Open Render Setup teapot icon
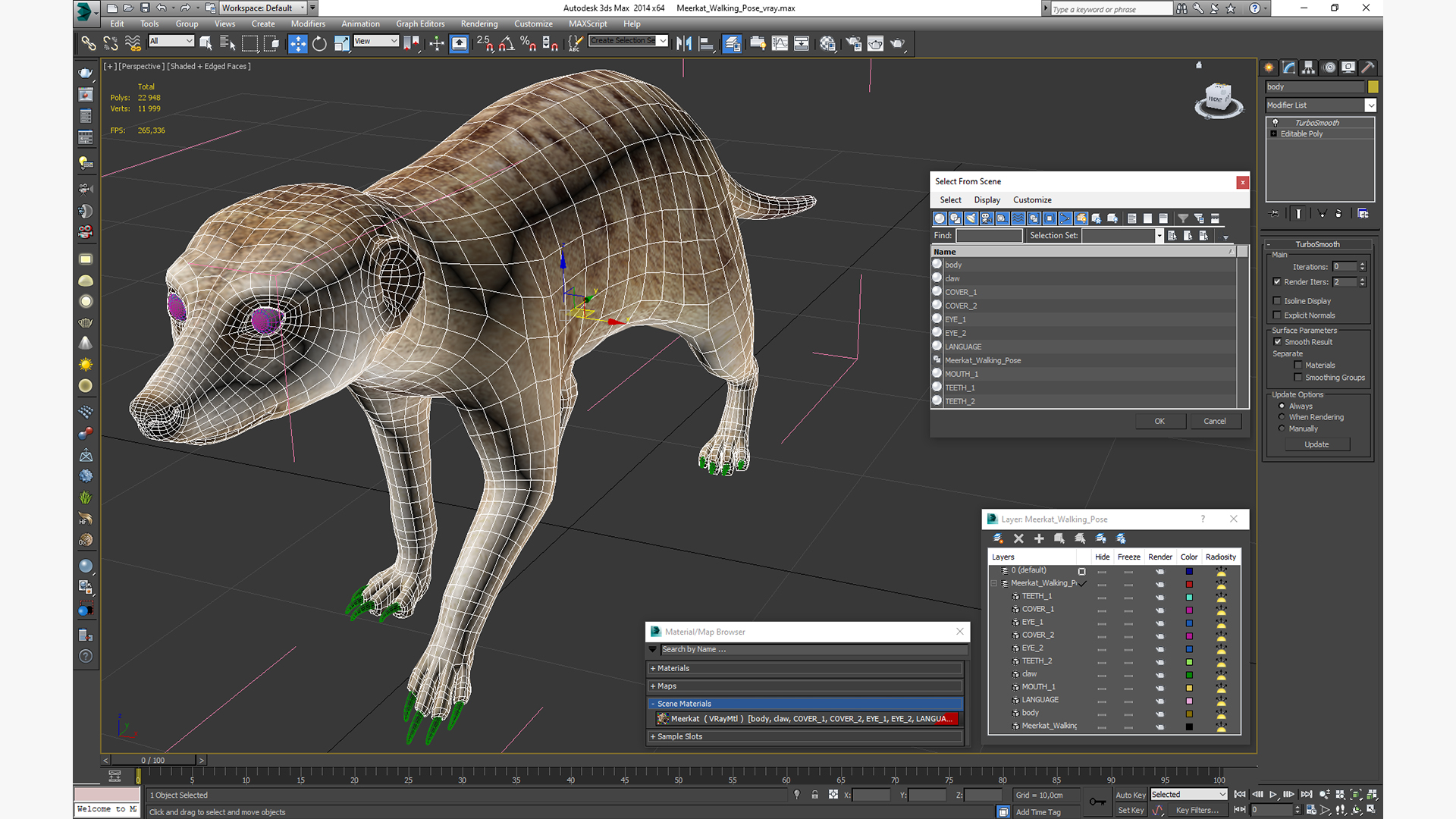 (854, 44)
